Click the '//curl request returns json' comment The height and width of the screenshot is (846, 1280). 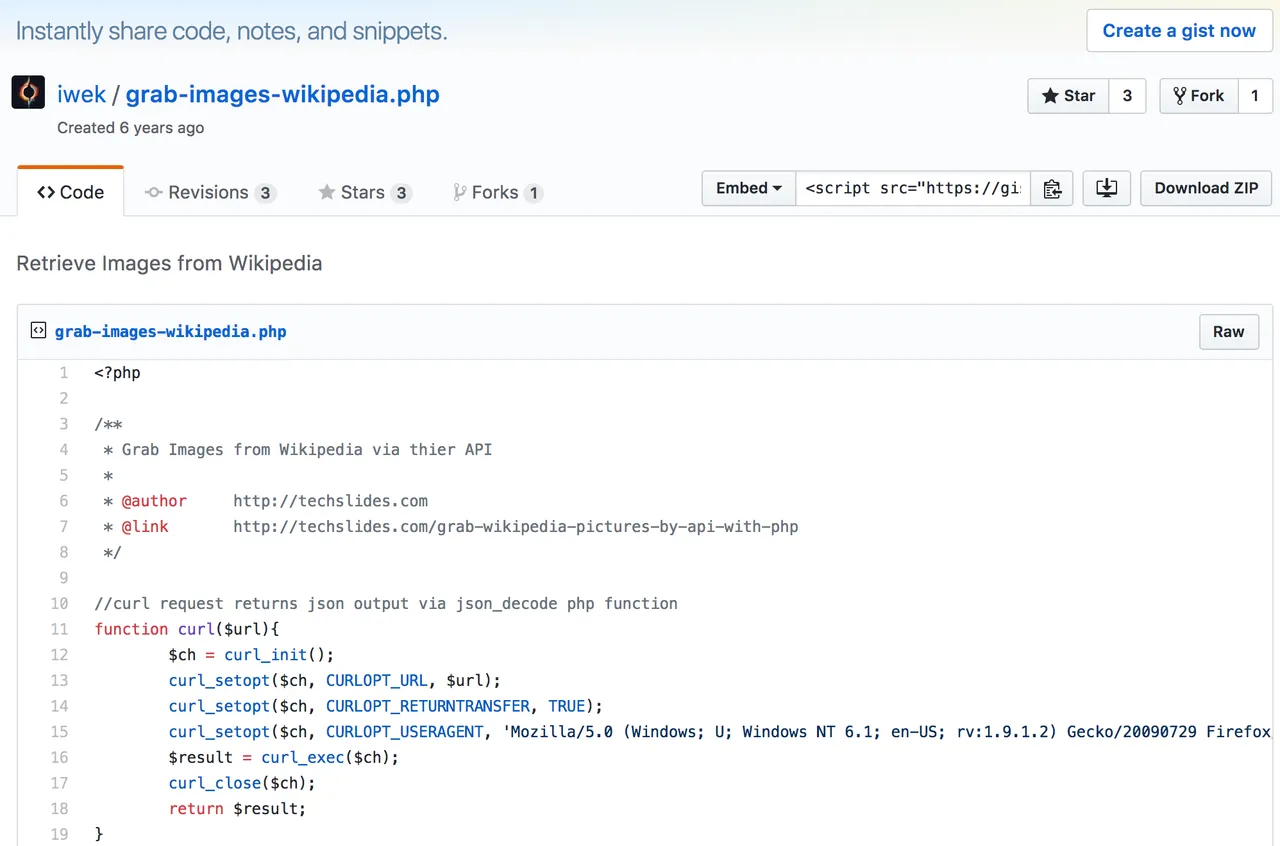[x=386, y=604]
